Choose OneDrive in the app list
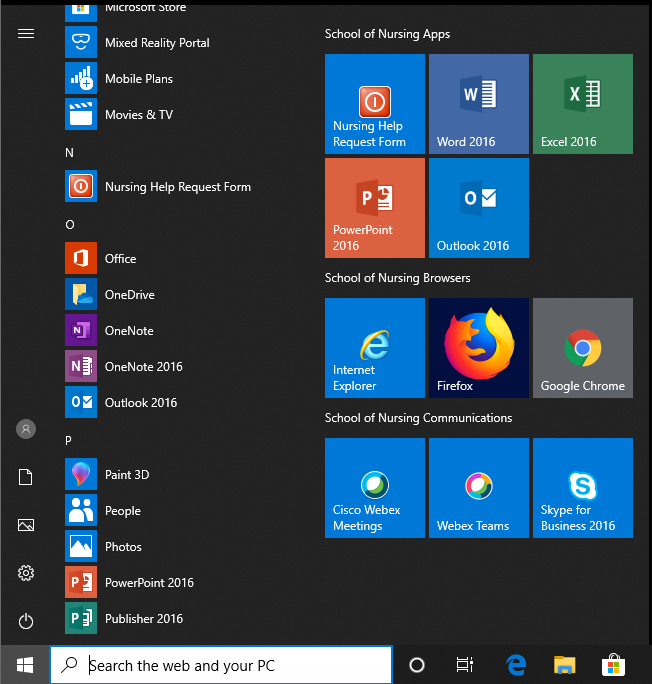The image size is (652, 684). coord(129,295)
